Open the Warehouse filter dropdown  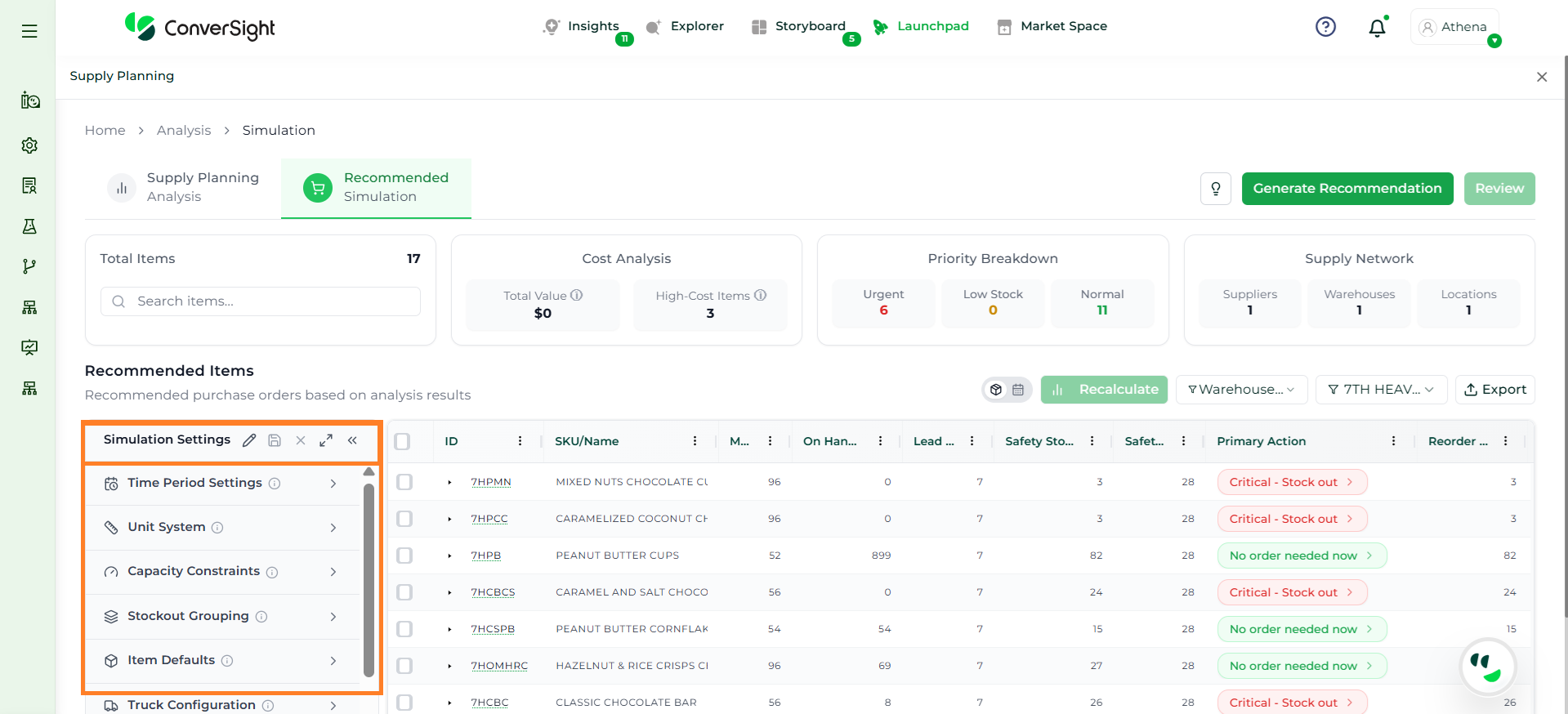[1240, 390]
